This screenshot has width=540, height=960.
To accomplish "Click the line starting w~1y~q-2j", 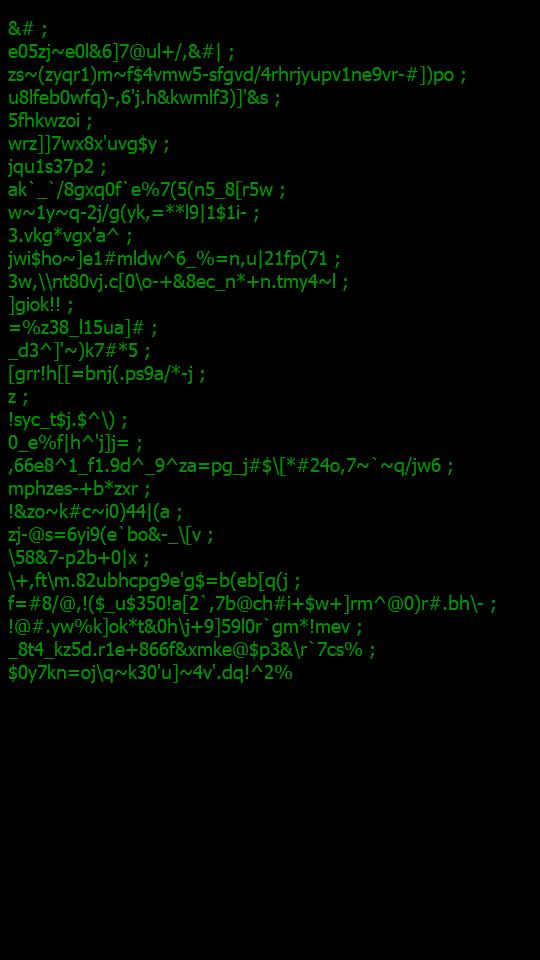I will coord(133,212).
